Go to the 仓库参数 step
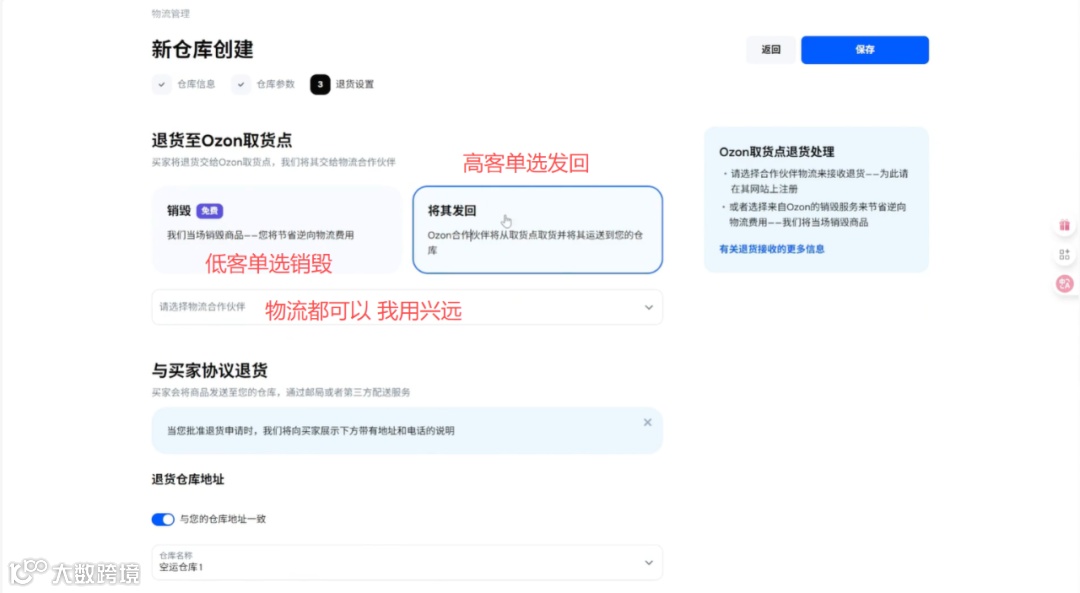Image resolution: width=1080 pixels, height=593 pixels. pyautogui.click(x=276, y=84)
